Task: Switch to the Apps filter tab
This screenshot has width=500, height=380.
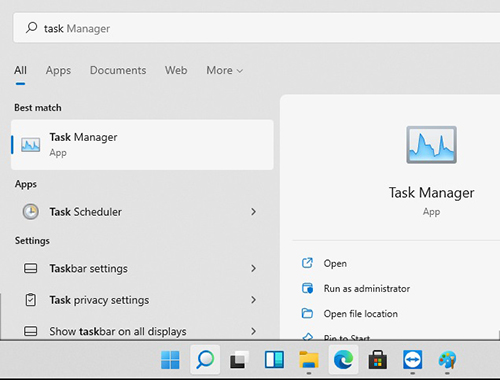Action: 58,70
